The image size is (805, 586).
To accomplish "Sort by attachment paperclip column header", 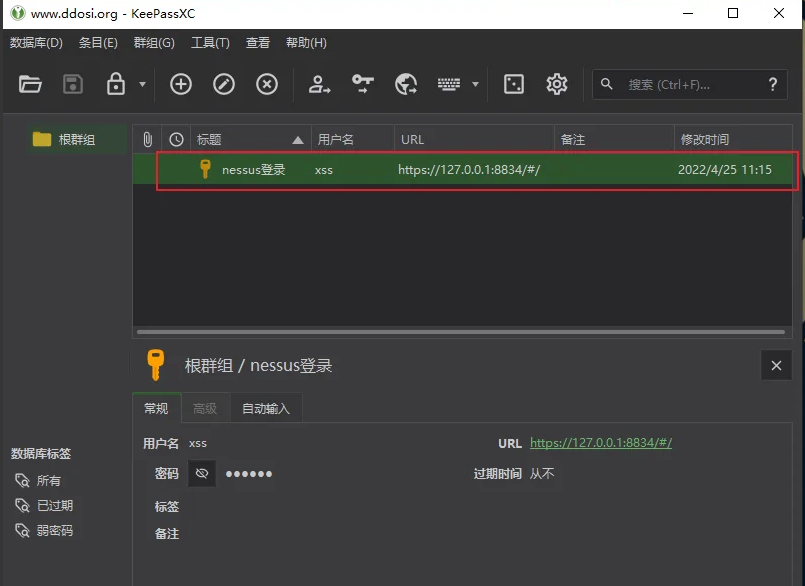I will [x=147, y=139].
